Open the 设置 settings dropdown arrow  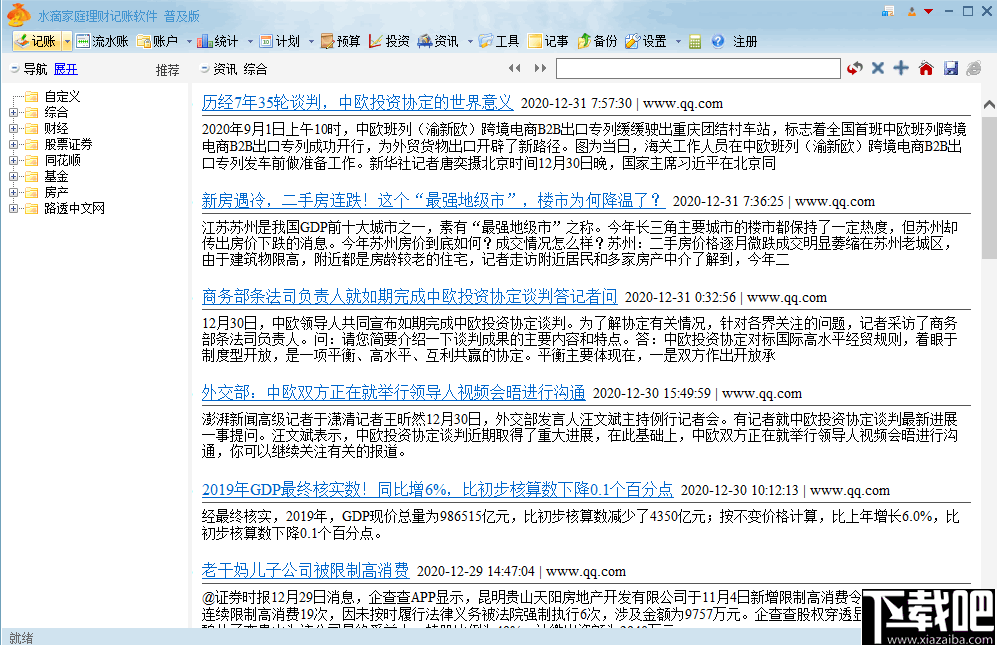[680, 41]
